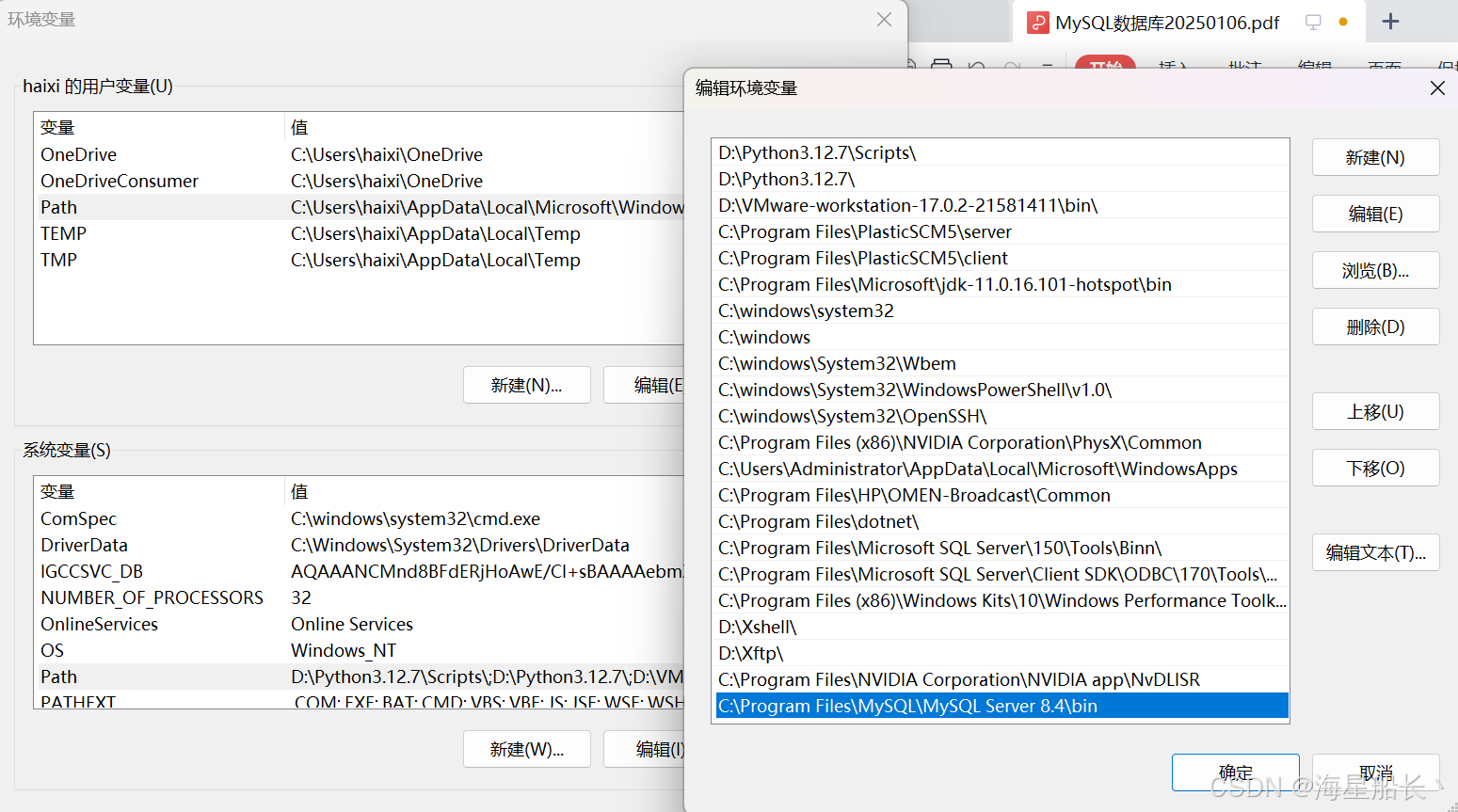Select the HP\OMEN-Broadcast\Common entry

(1001, 495)
